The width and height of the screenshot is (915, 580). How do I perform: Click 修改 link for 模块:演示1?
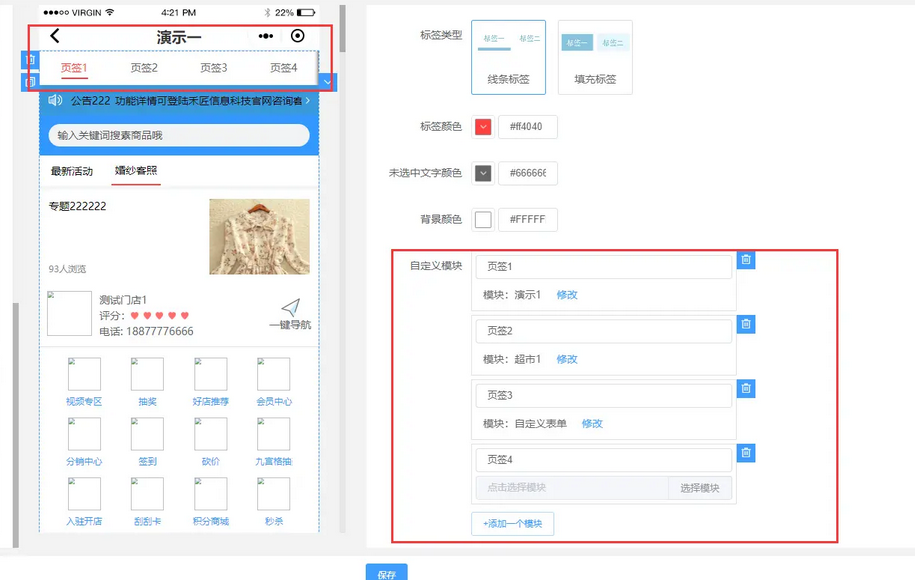pyautogui.click(x=567, y=295)
